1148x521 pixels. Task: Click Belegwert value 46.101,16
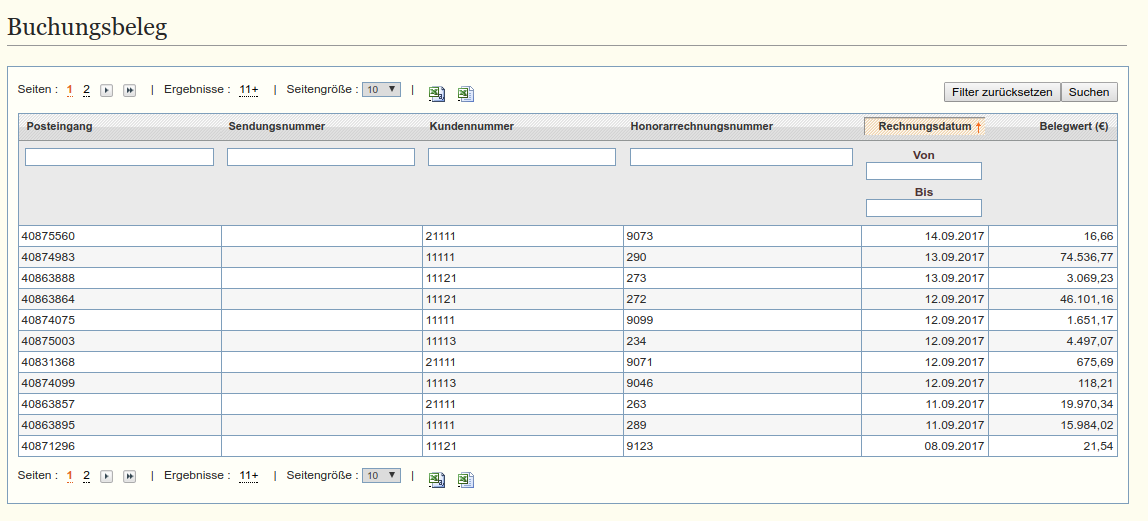coord(1086,299)
